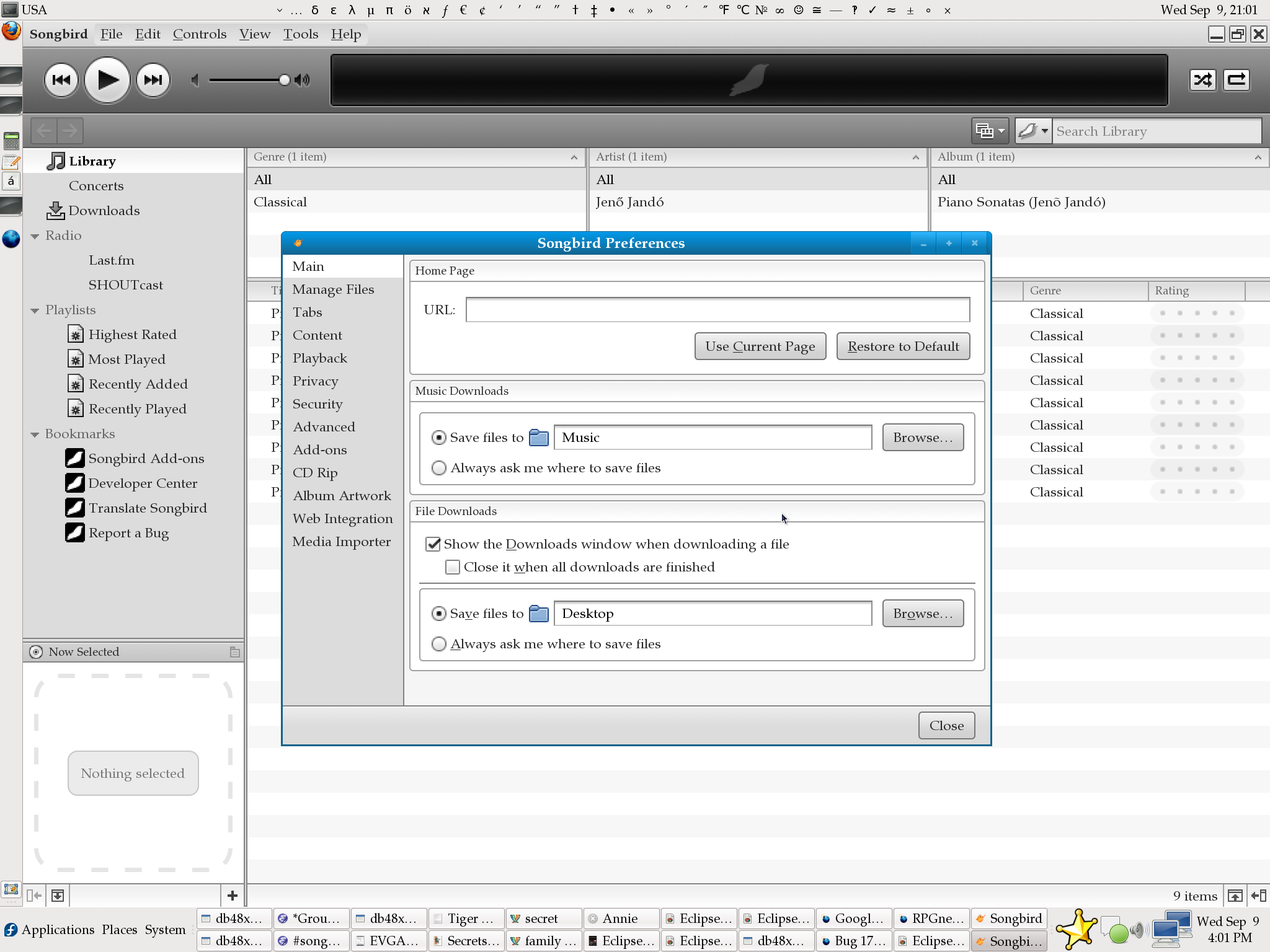Toggle shuffle mode icon
This screenshot has height=952, width=1270.
click(x=1203, y=80)
